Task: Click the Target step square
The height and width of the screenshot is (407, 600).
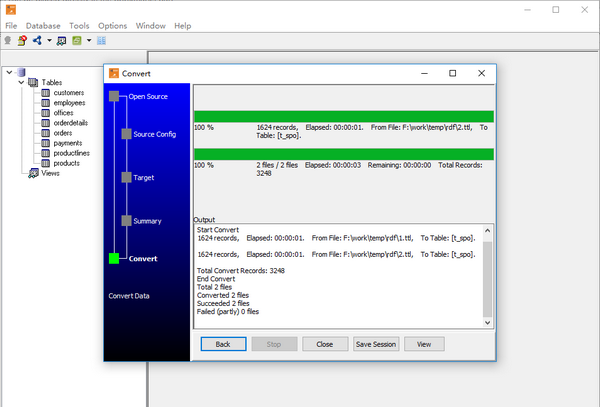Action: pyautogui.click(x=127, y=177)
